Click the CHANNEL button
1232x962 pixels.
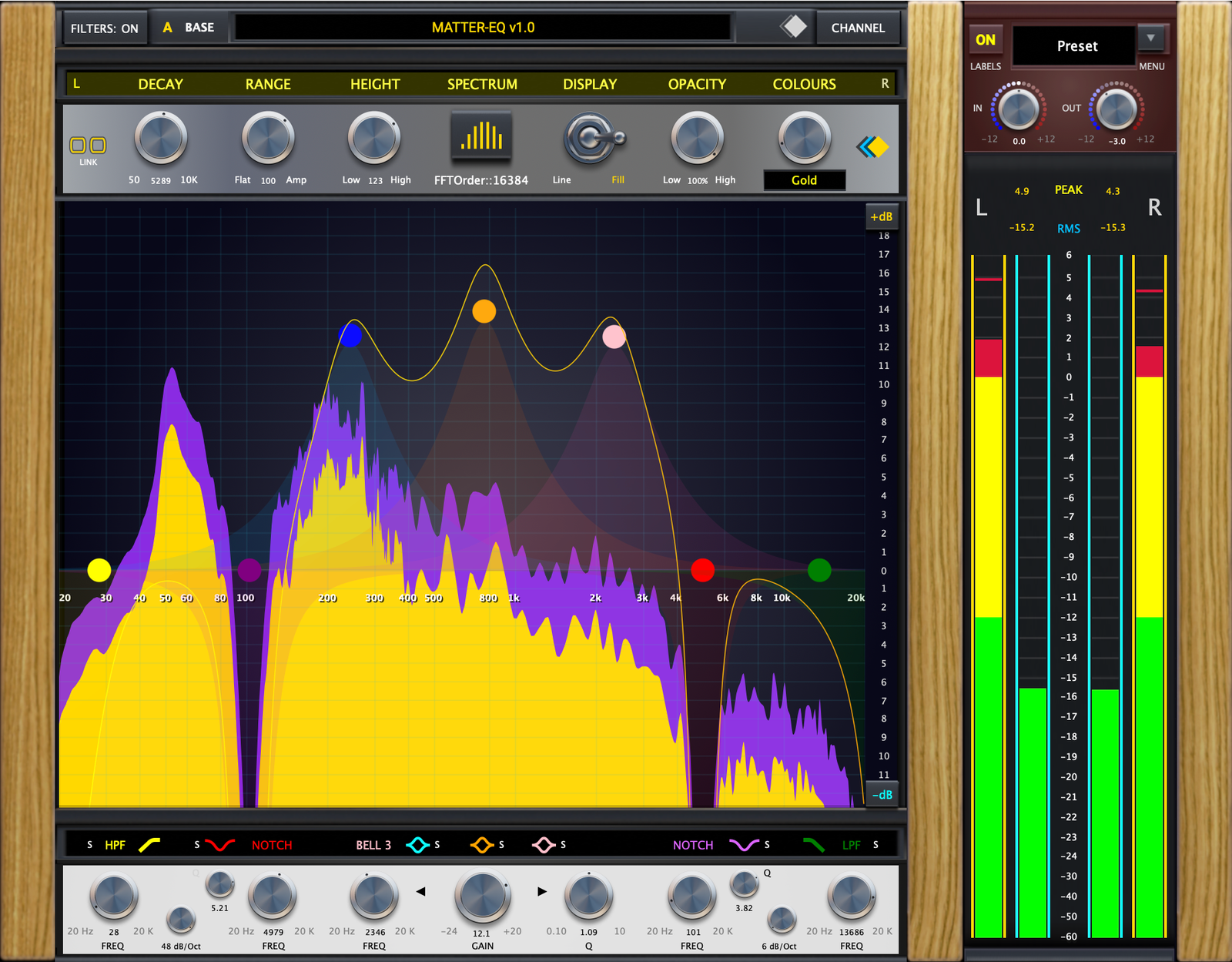(x=858, y=28)
